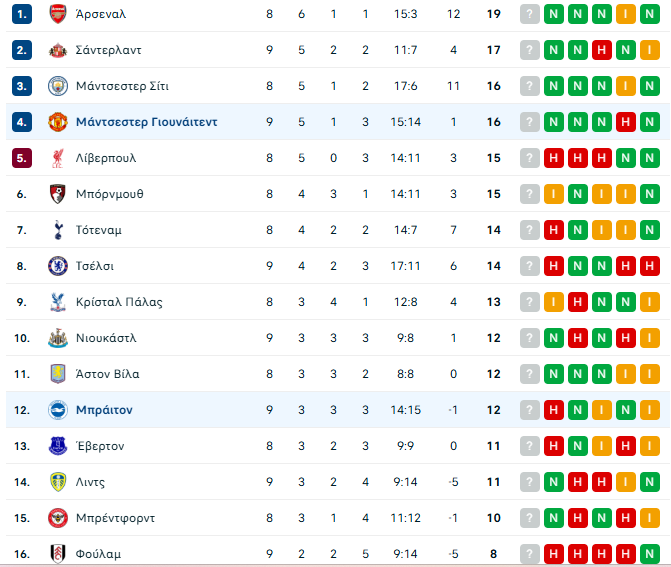Click the Chelsea club crest icon
Viewport: 671px width, 567px height.
(56, 266)
